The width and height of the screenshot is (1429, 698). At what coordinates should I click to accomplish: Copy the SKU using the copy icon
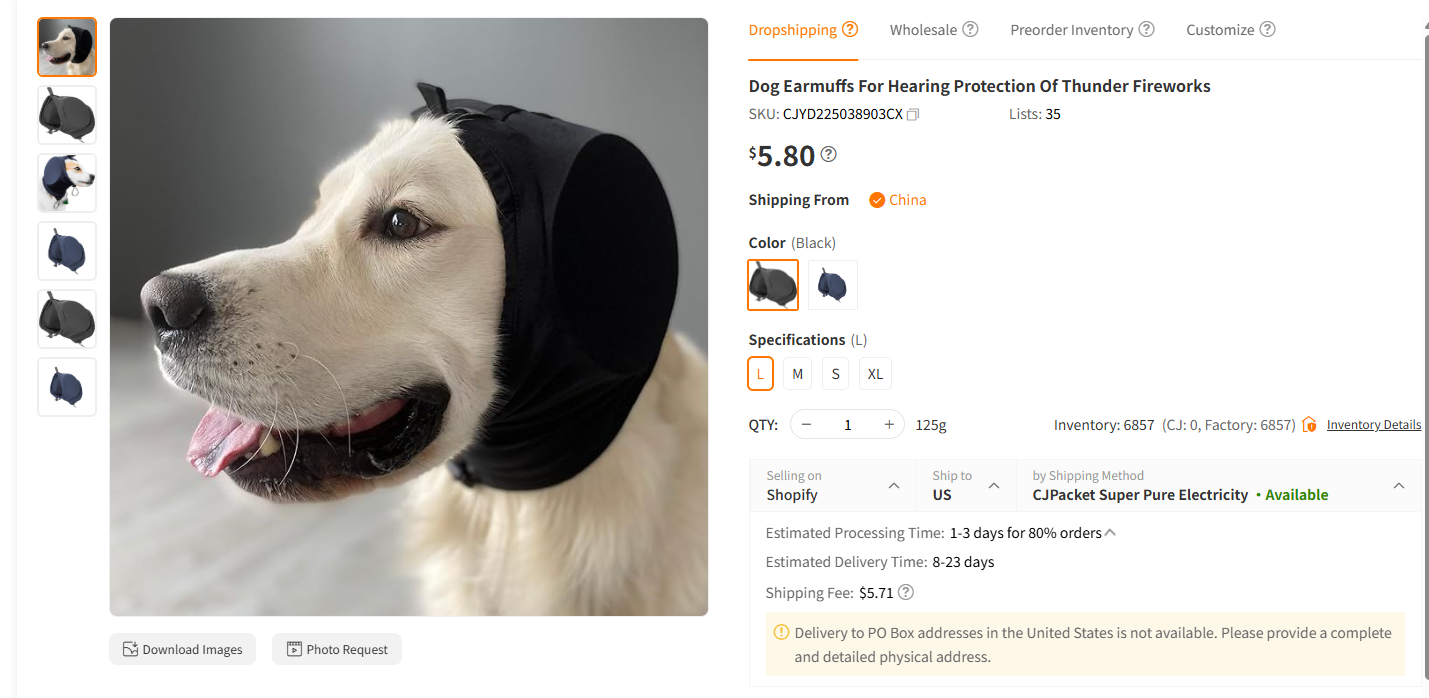(x=912, y=114)
